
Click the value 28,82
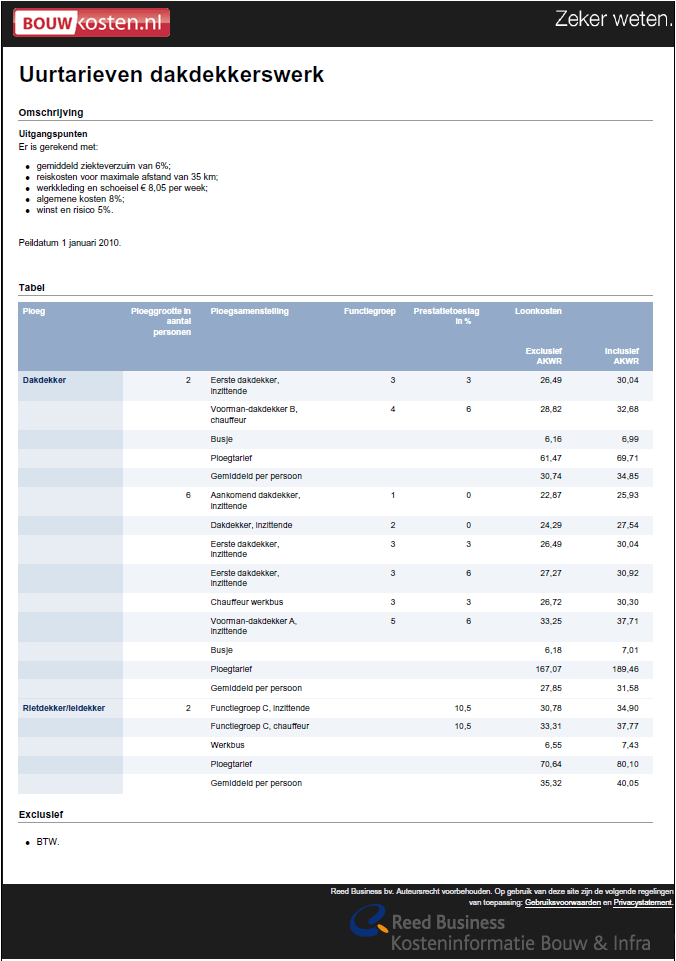pyautogui.click(x=550, y=409)
